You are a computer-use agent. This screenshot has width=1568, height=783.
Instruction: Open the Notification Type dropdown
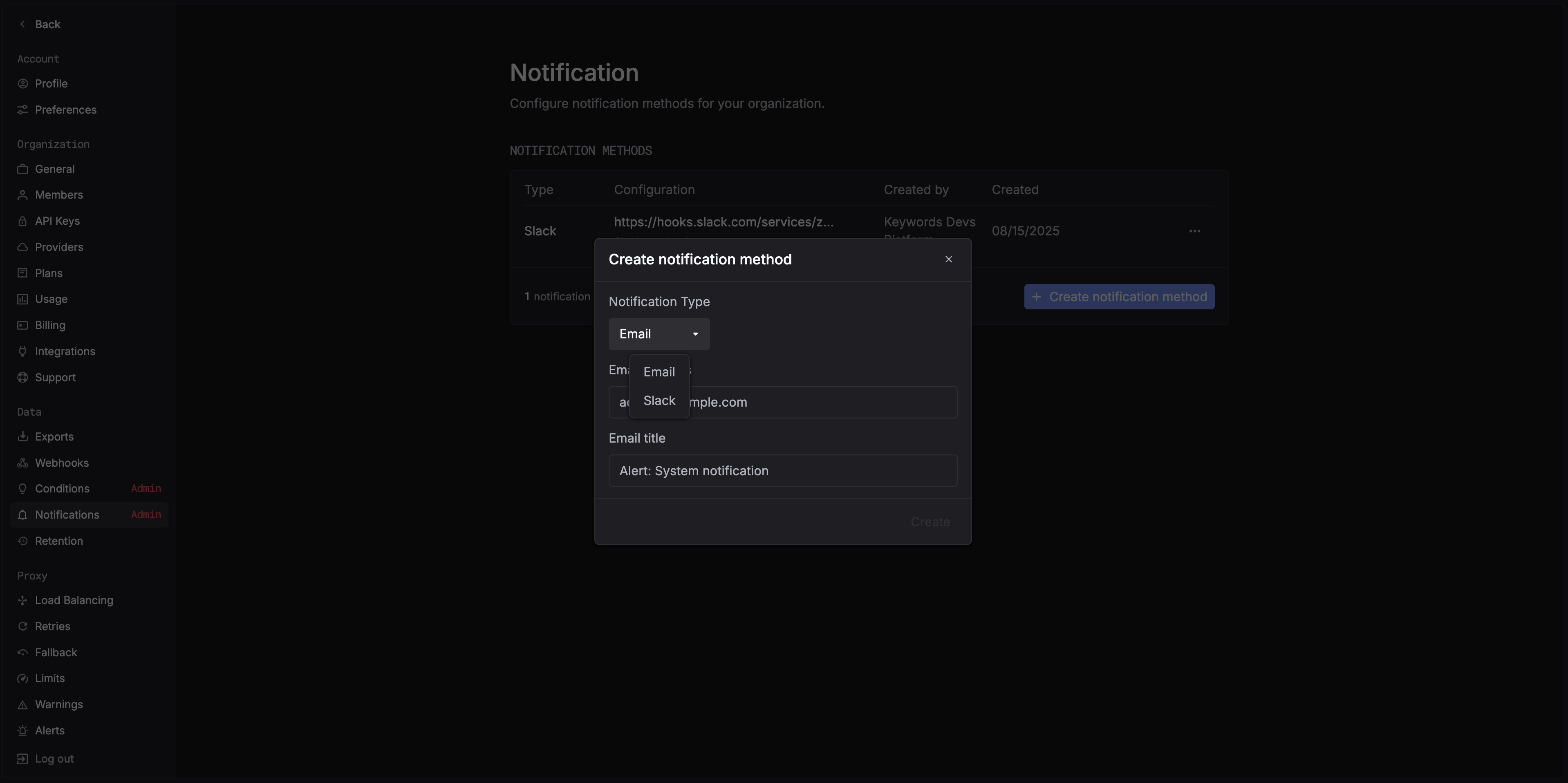(659, 334)
